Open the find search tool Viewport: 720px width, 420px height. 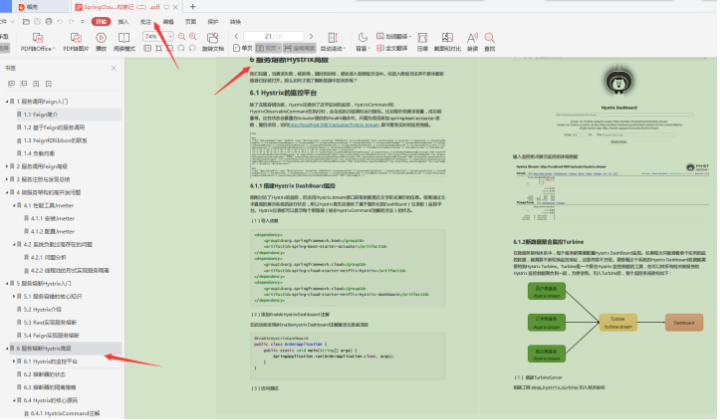[x=489, y=41]
